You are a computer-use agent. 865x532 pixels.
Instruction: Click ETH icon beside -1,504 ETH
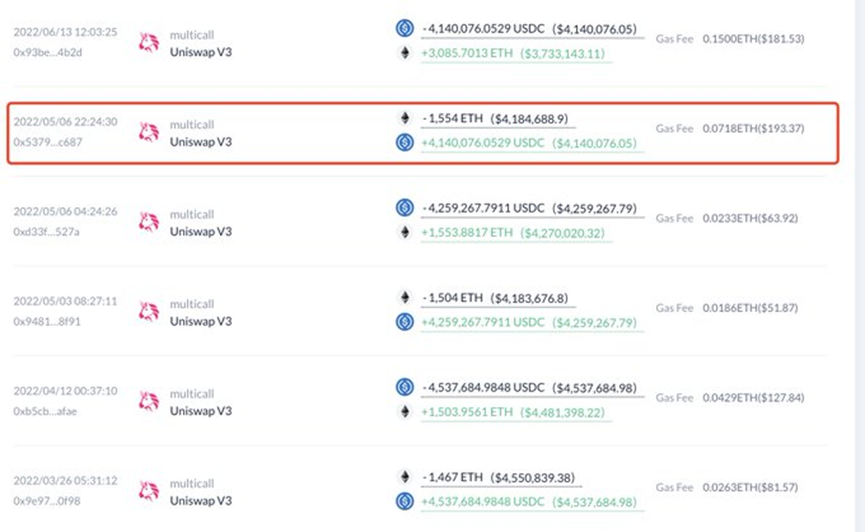click(405, 297)
